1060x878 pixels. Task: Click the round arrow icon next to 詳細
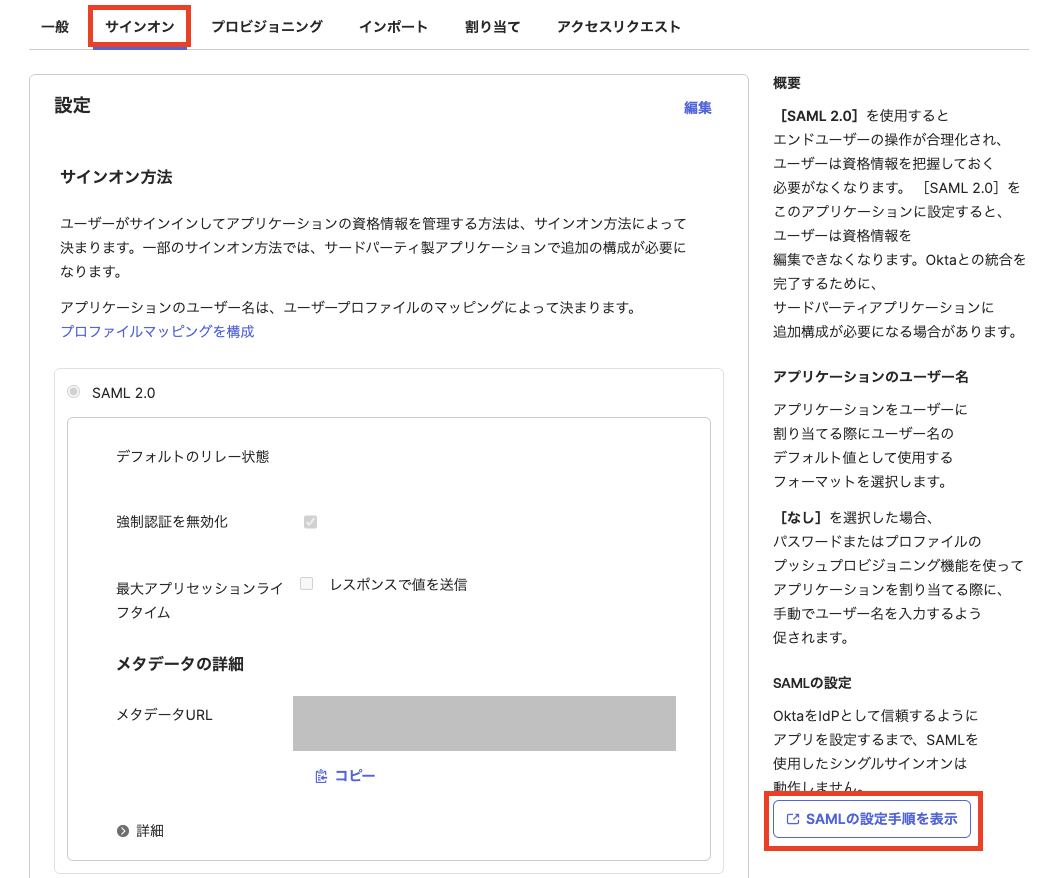tap(123, 831)
